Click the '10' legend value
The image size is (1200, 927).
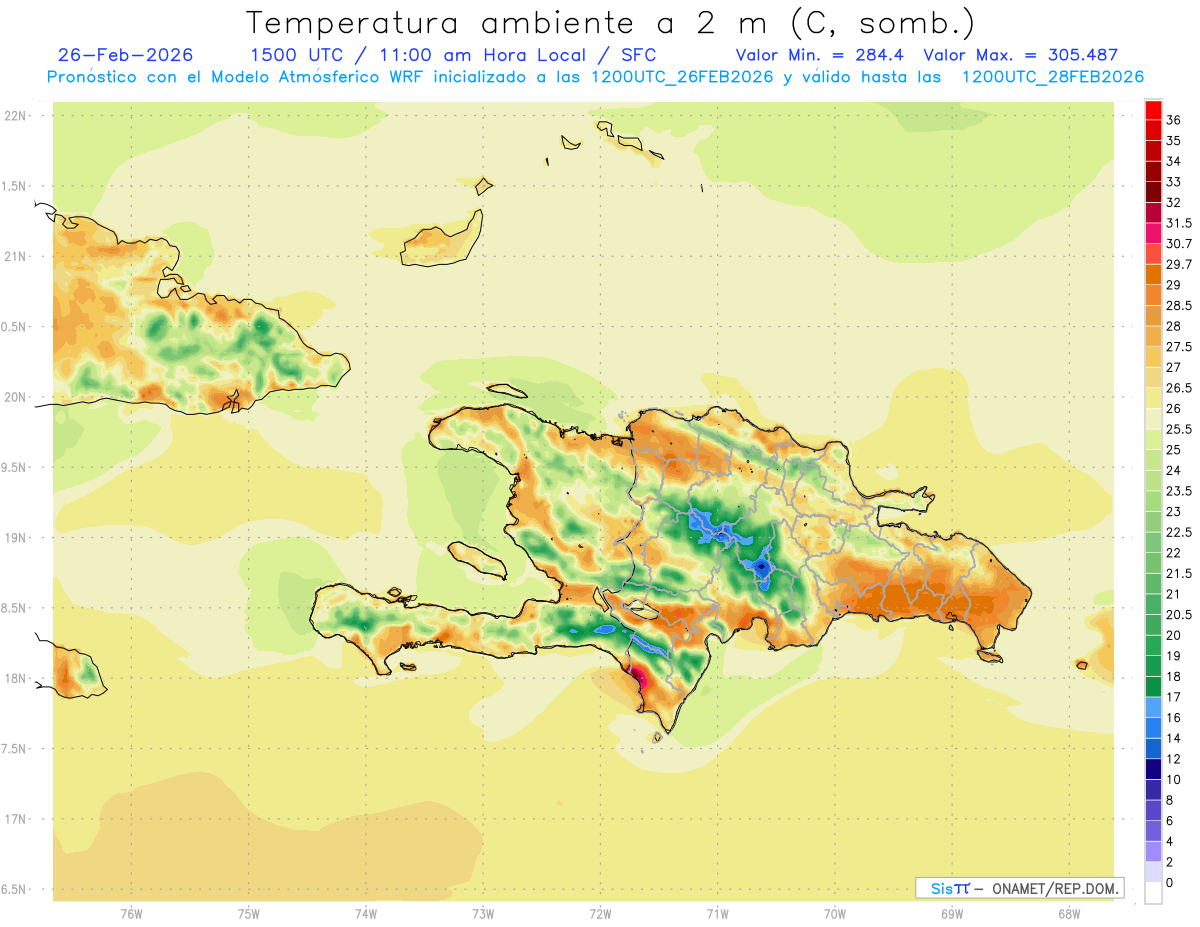[1173, 779]
